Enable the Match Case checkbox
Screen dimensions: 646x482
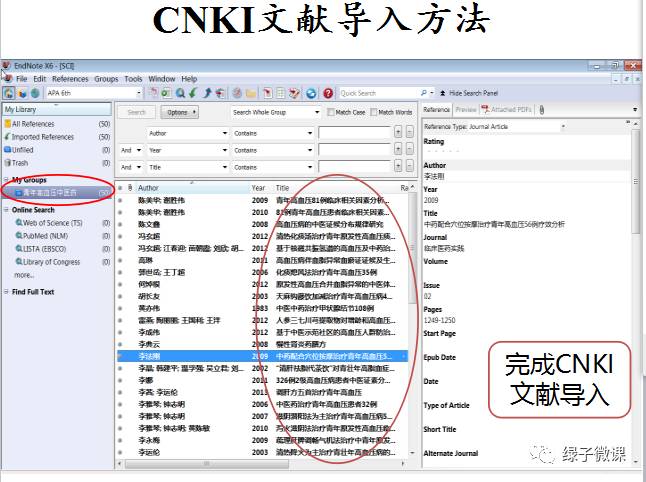pos(330,112)
